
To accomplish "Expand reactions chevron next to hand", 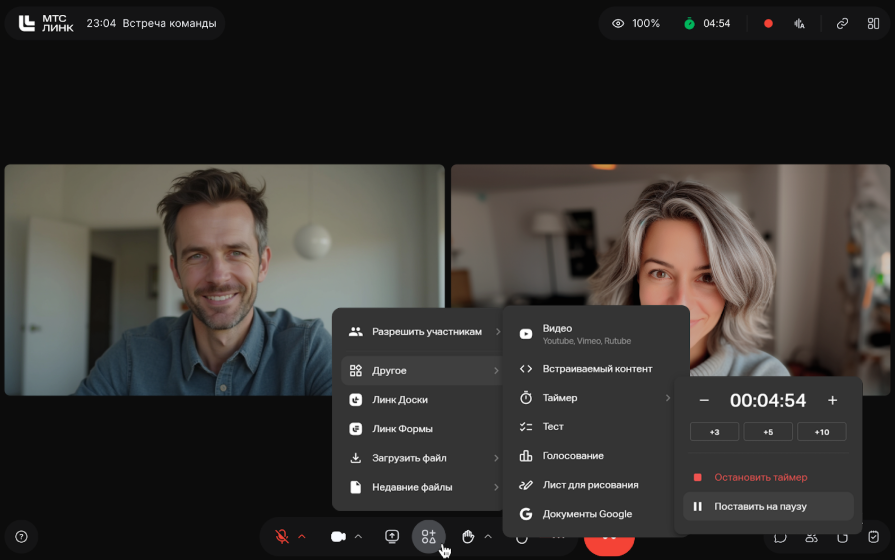I will coord(488,537).
